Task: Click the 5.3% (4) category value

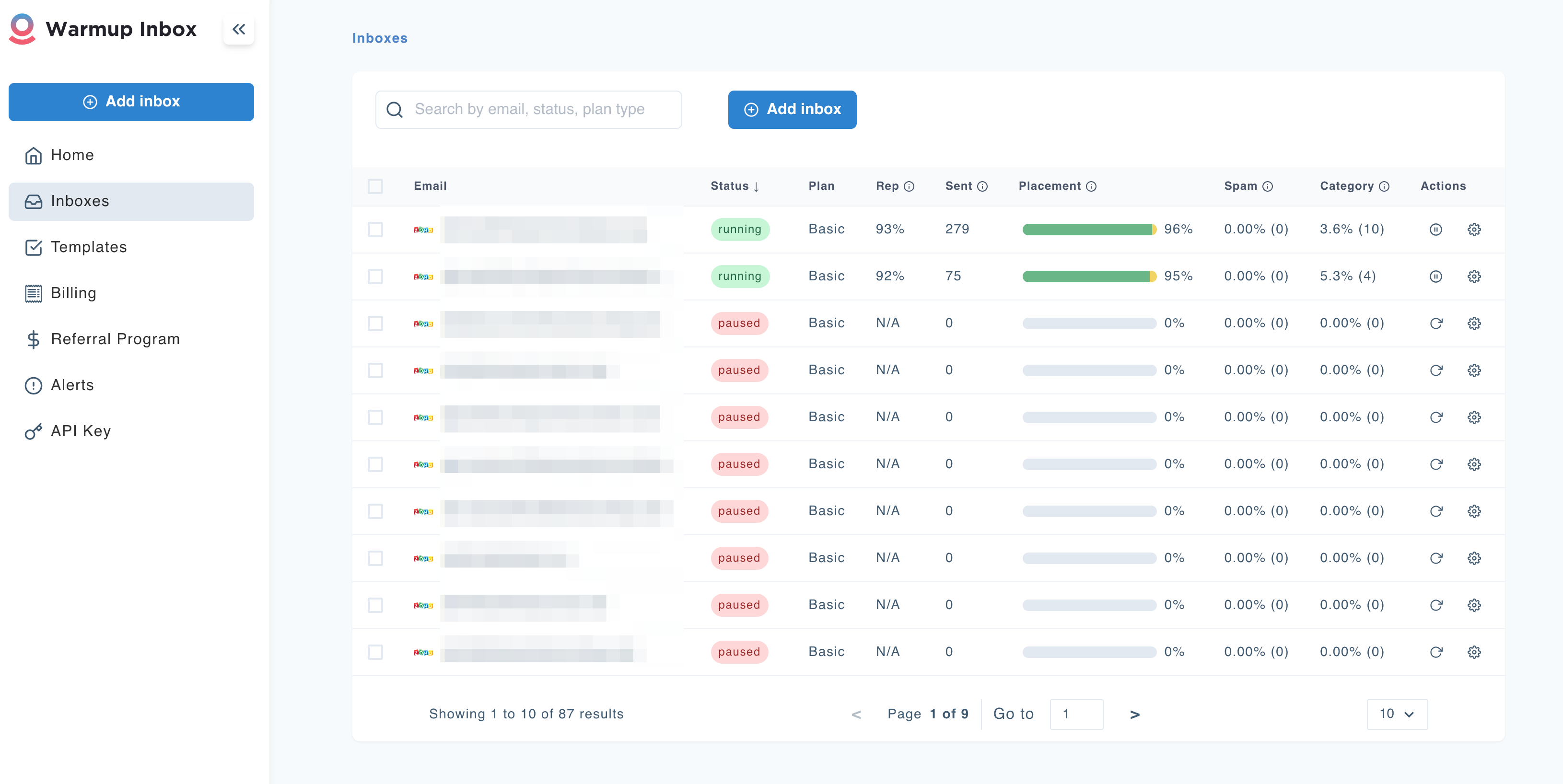Action: [1348, 277]
